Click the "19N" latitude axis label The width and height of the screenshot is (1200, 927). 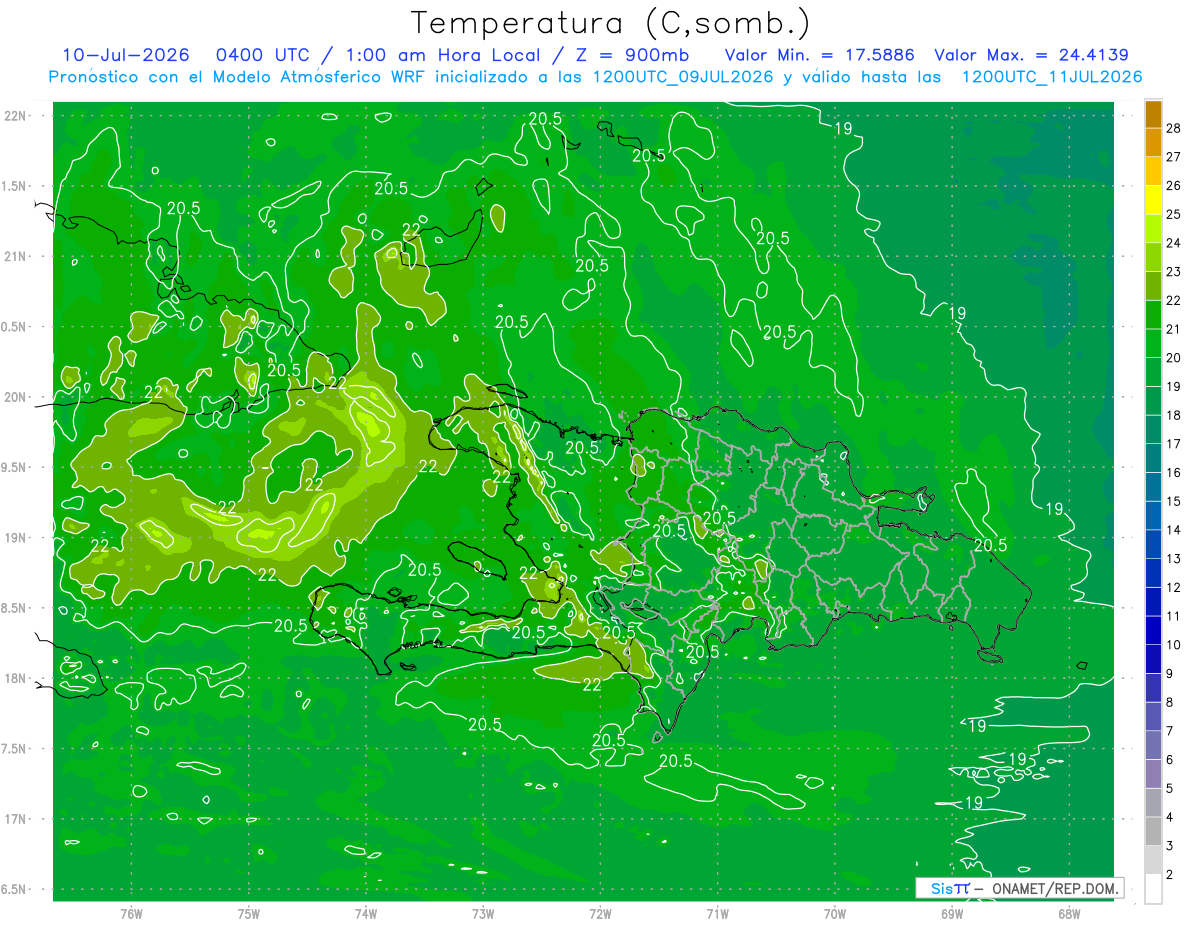click(x=17, y=538)
